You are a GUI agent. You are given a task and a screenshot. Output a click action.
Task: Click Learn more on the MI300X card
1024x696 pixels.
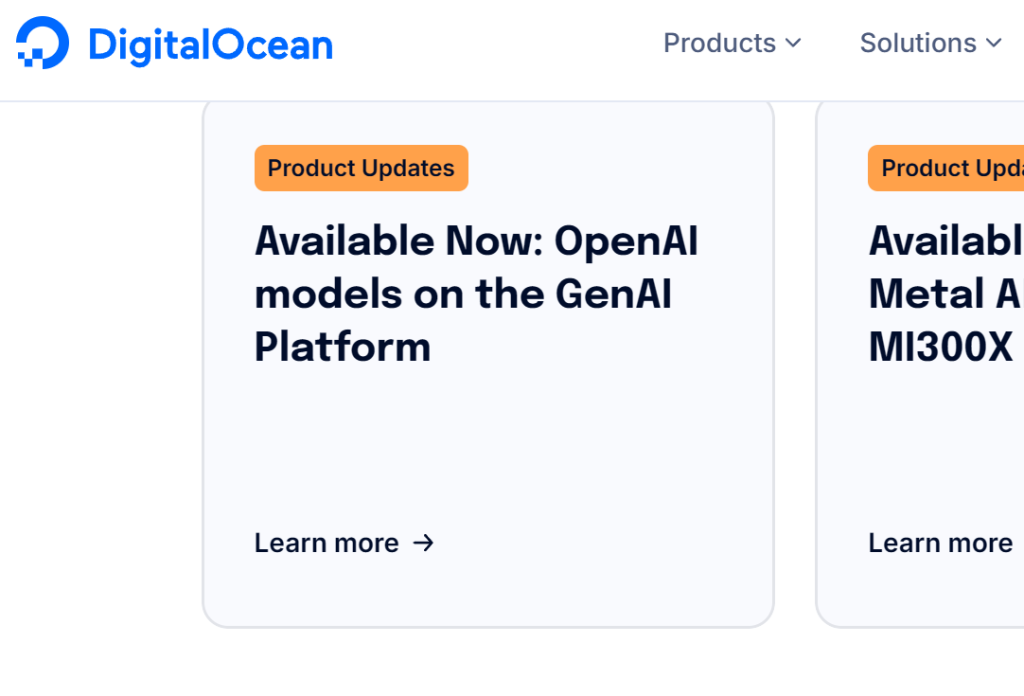point(940,543)
